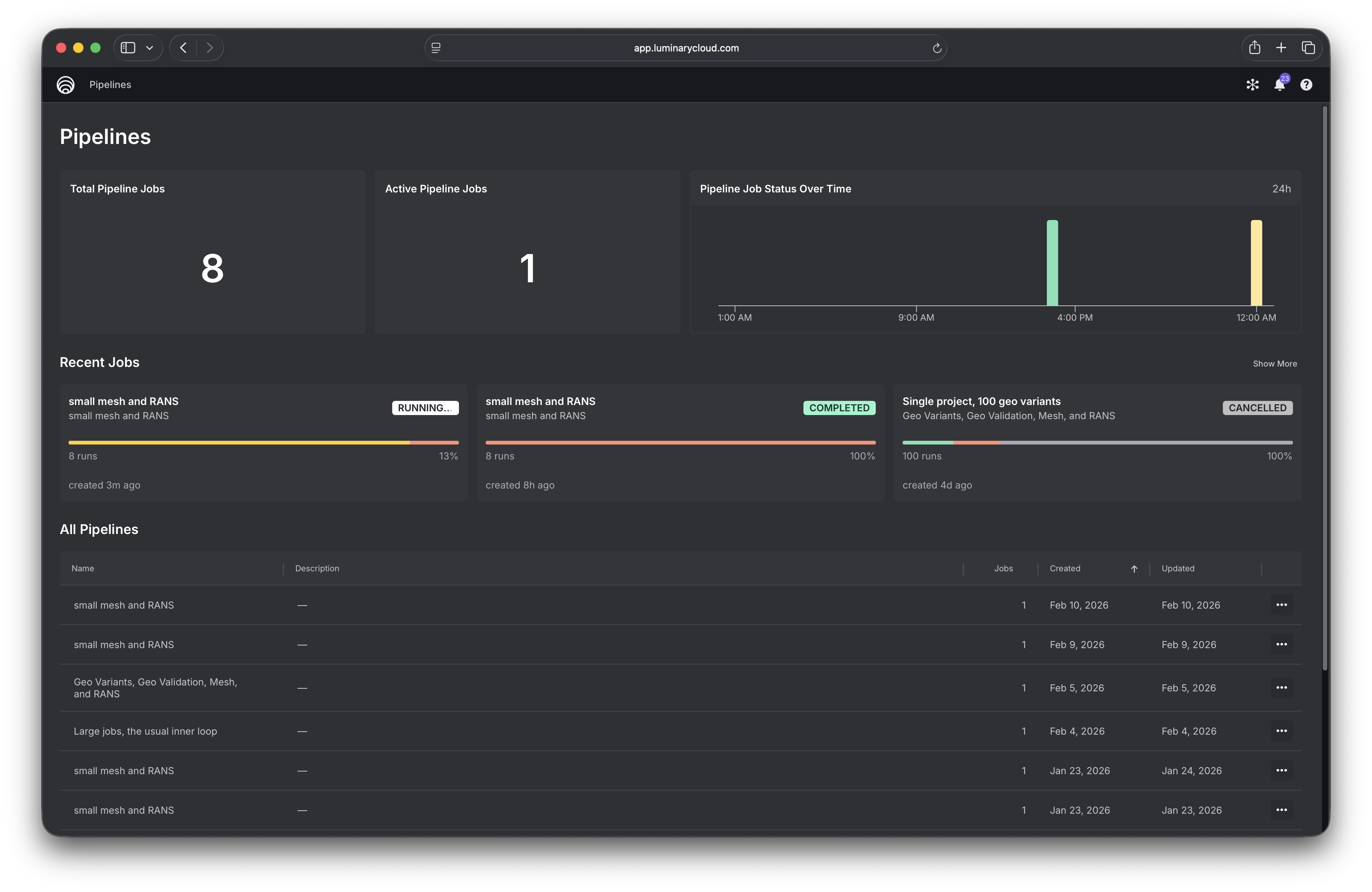Click the share icon in the browser toolbar
This screenshot has height=892, width=1372.
(x=1255, y=47)
